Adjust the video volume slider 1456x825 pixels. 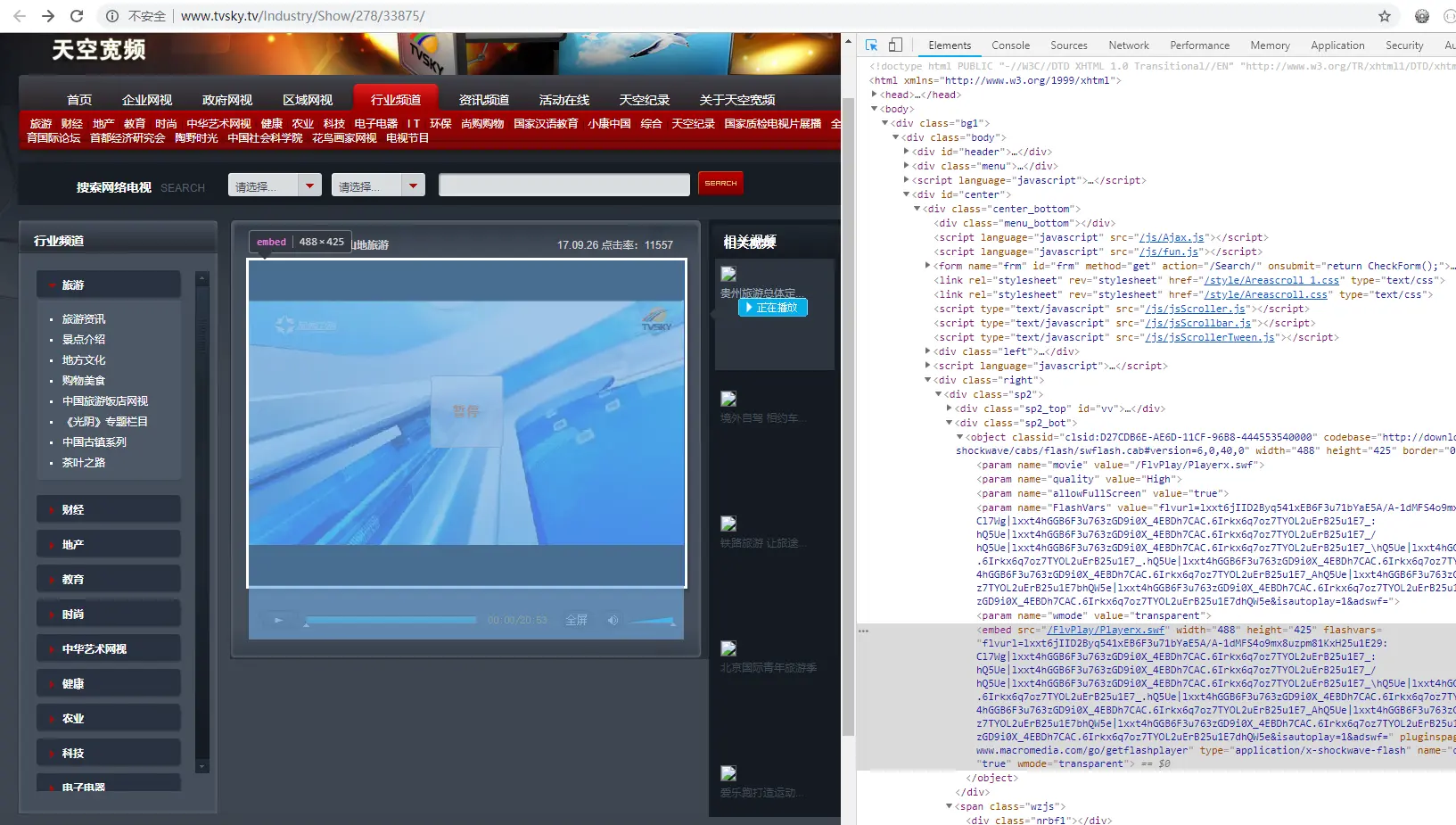pyautogui.click(x=652, y=620)
